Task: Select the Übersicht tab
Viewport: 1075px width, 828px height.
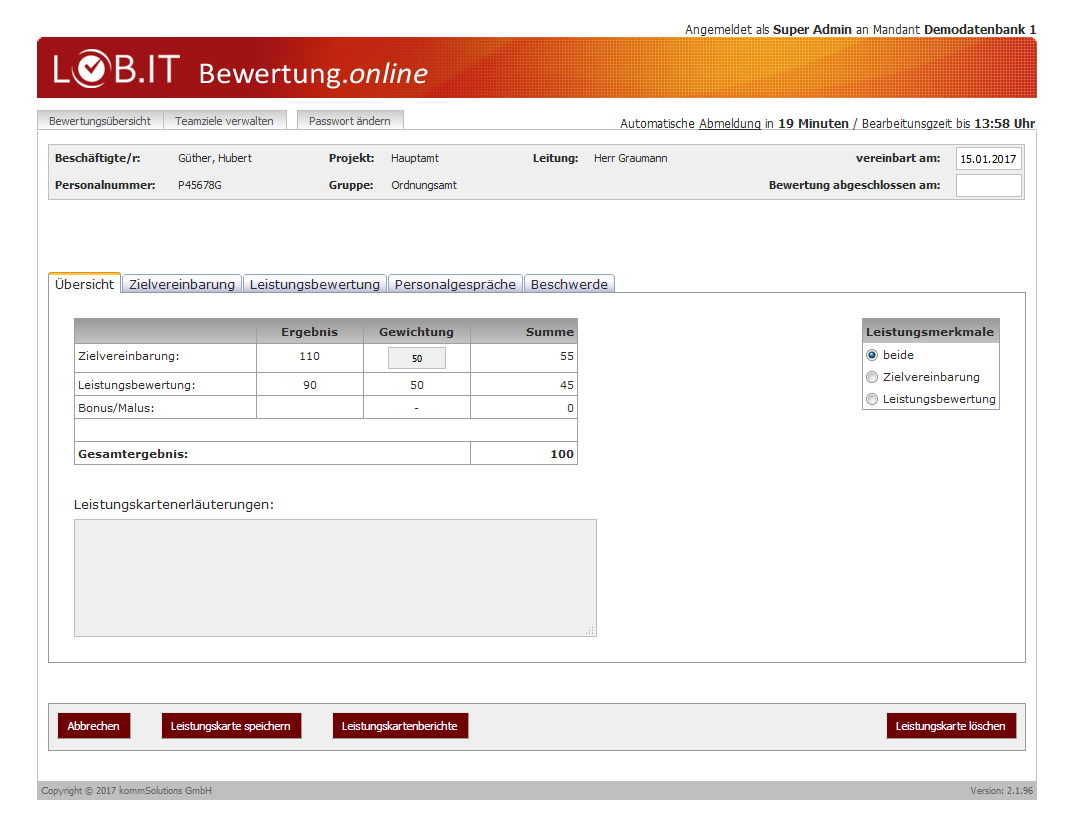Action: tap(84, 284)
